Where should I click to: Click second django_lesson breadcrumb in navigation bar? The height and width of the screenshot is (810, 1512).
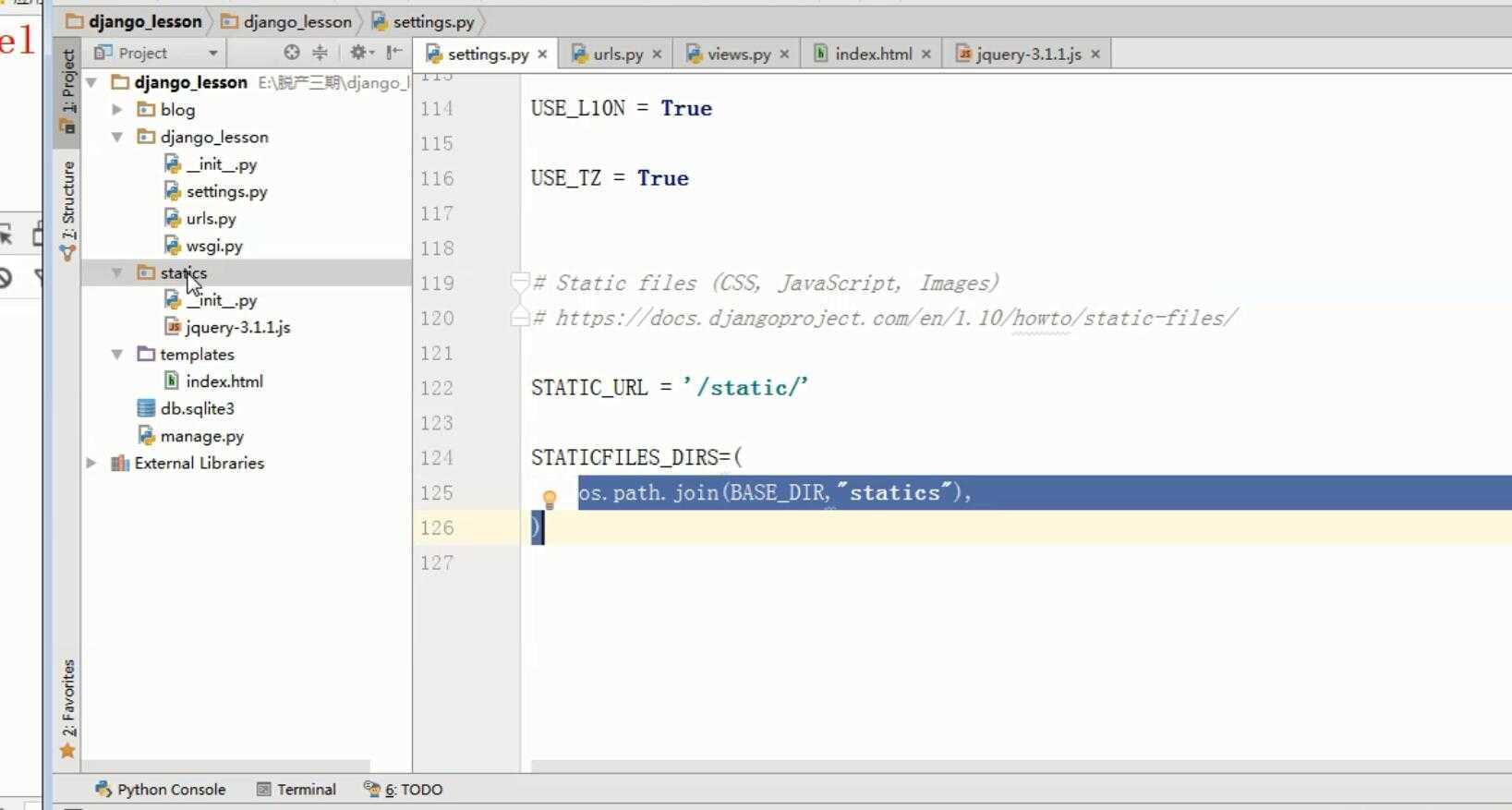point(287,21)
